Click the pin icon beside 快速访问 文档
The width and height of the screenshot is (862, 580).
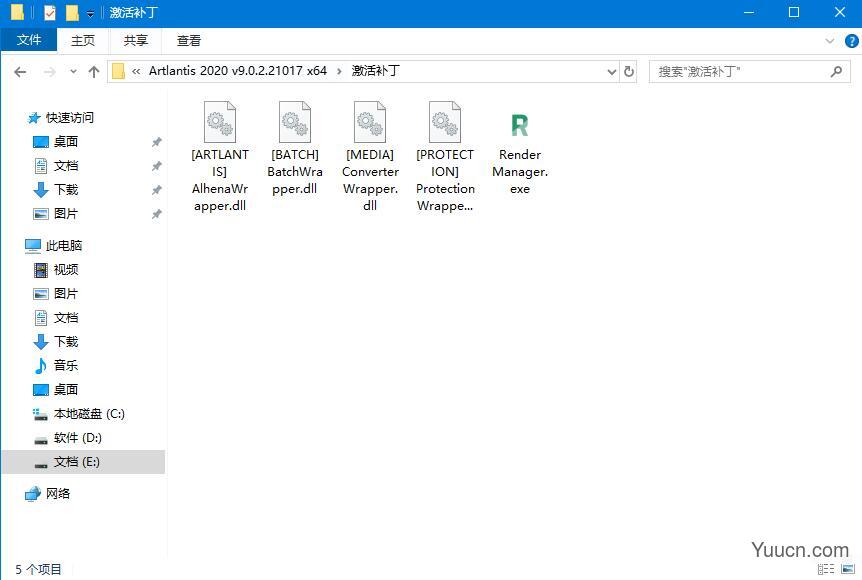pyautogui.click(x=157, y=166)
